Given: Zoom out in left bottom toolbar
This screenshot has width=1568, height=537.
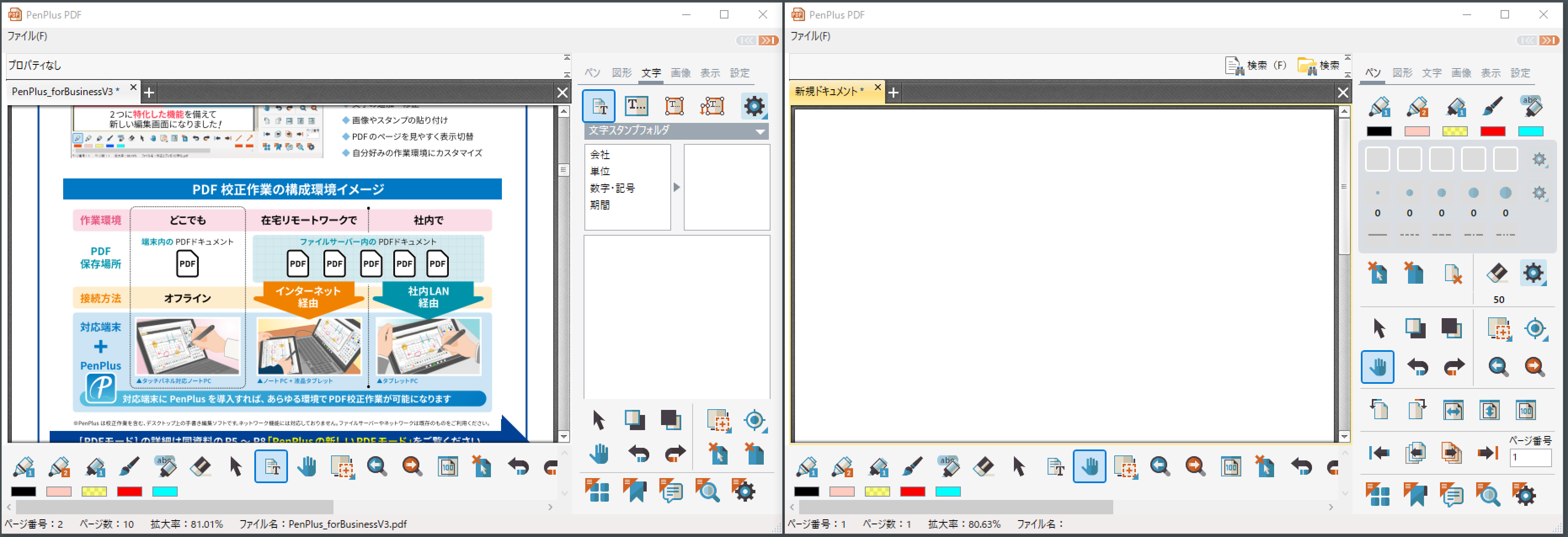Looking at the screenshot, I should [377, 466].
